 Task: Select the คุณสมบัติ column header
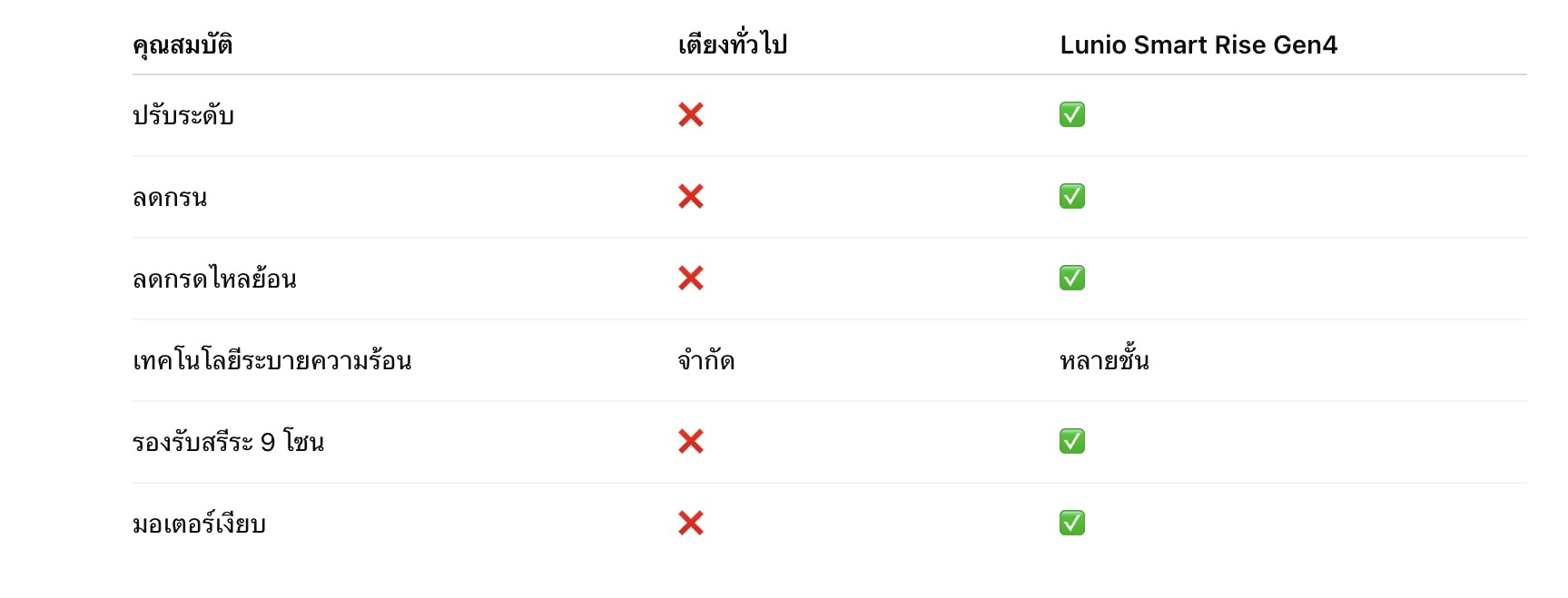(x=182, y=45)
